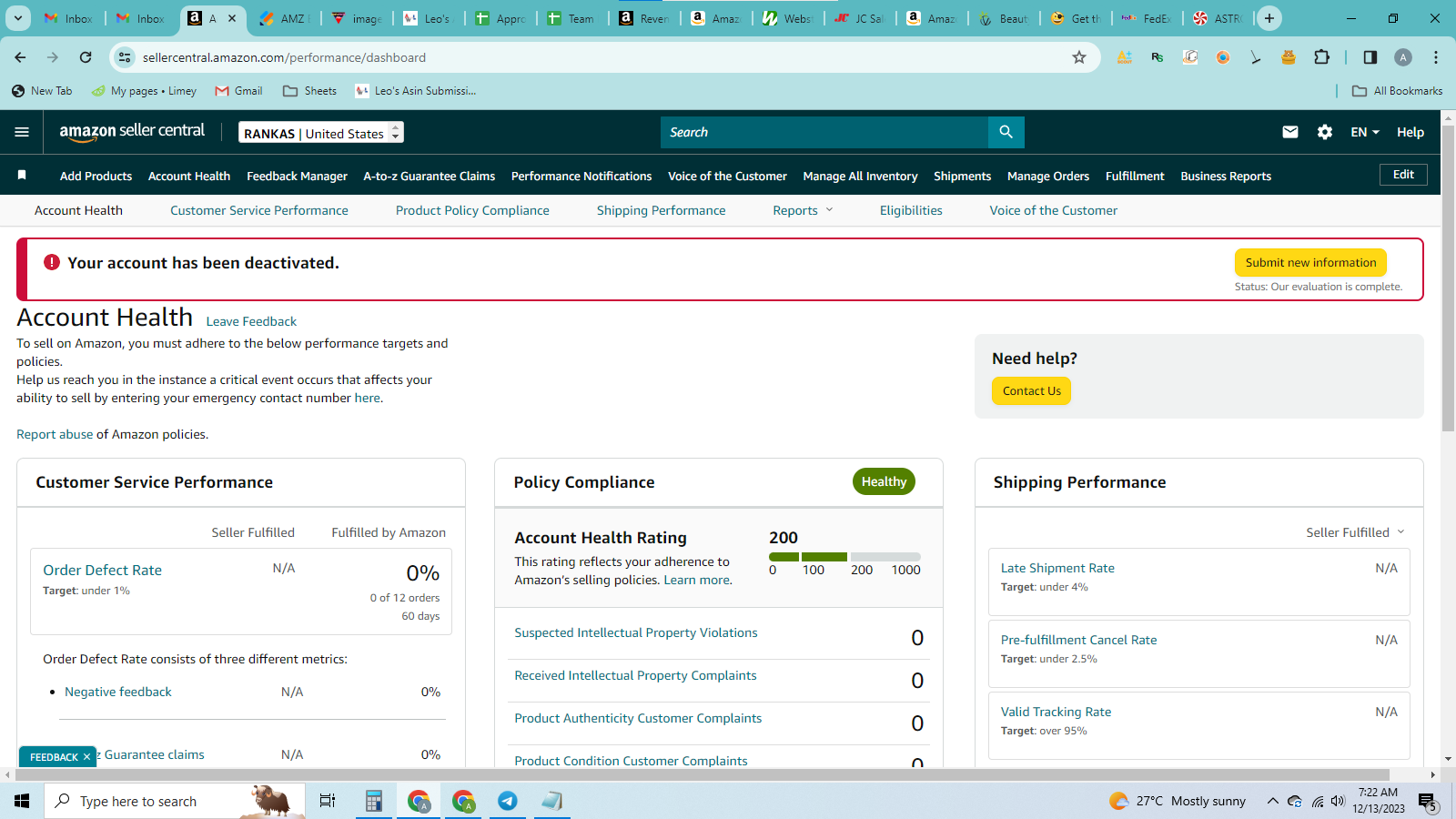The height and width of the screenshot is (819, 1456).
Task: Open Chrome's three-dot menu
Action: pyautogui.click(x=1436, y=57)
